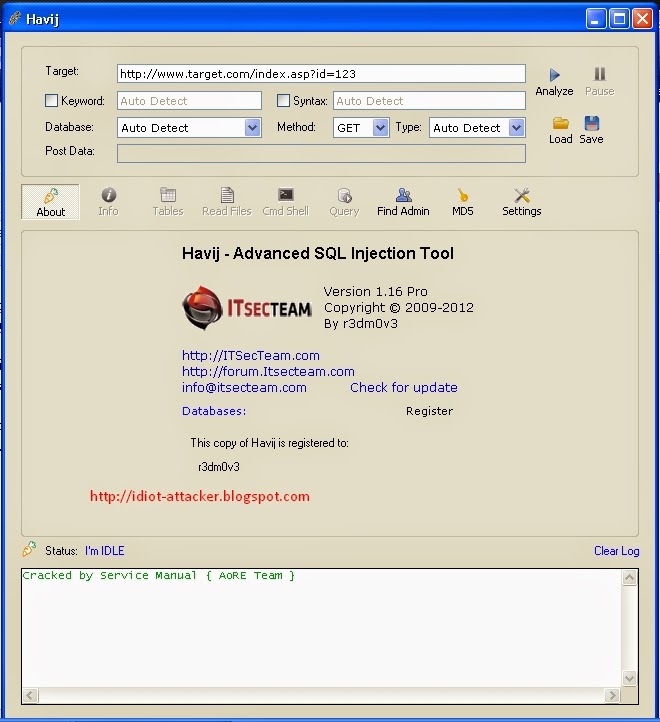Click the log scroll left arrow
The height and width of the screenshot is (722, 660).
click(30, 695)
